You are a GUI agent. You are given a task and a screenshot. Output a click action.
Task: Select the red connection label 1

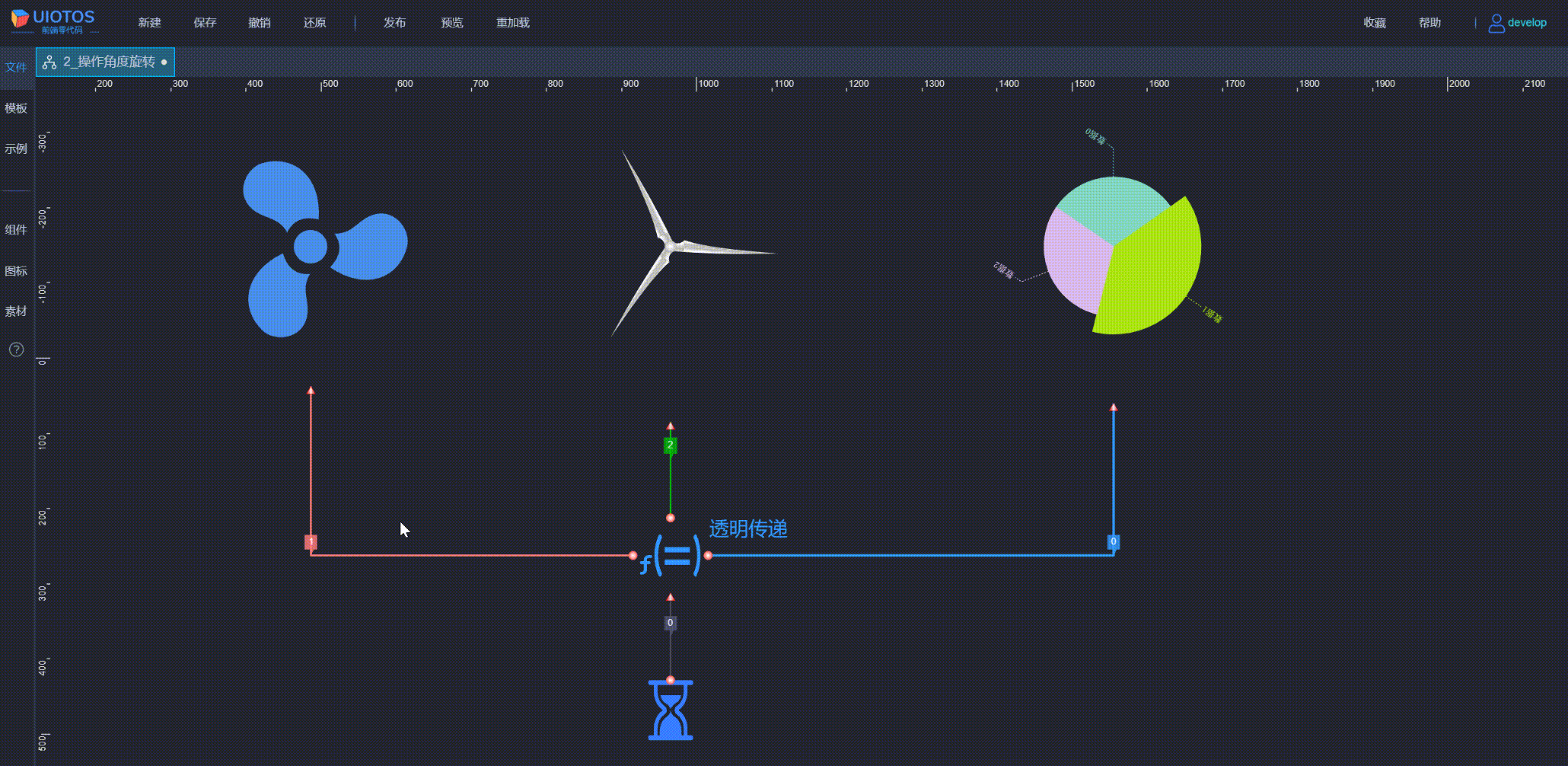pos(311,542)
